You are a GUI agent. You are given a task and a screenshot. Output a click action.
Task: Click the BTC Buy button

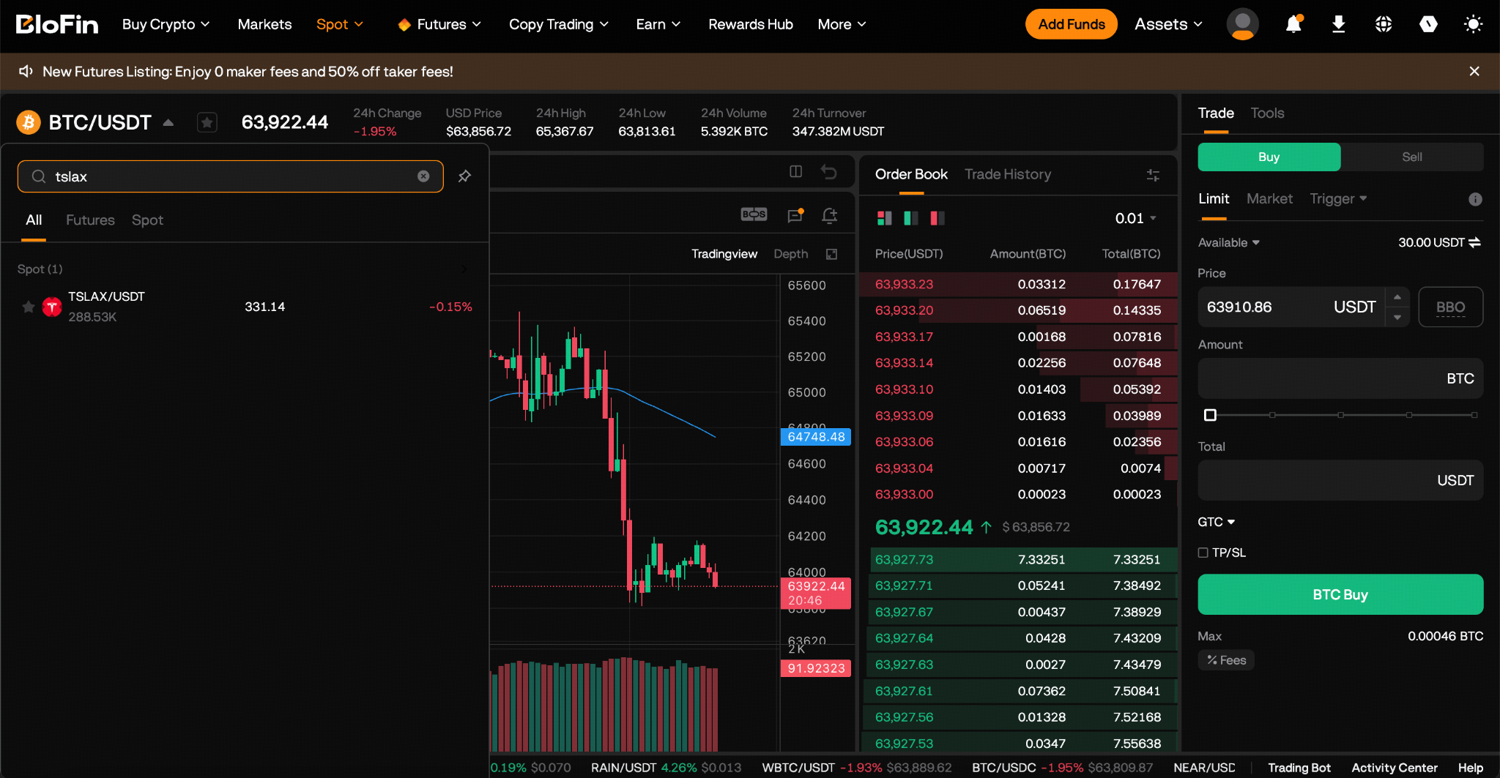(1340, 594)
